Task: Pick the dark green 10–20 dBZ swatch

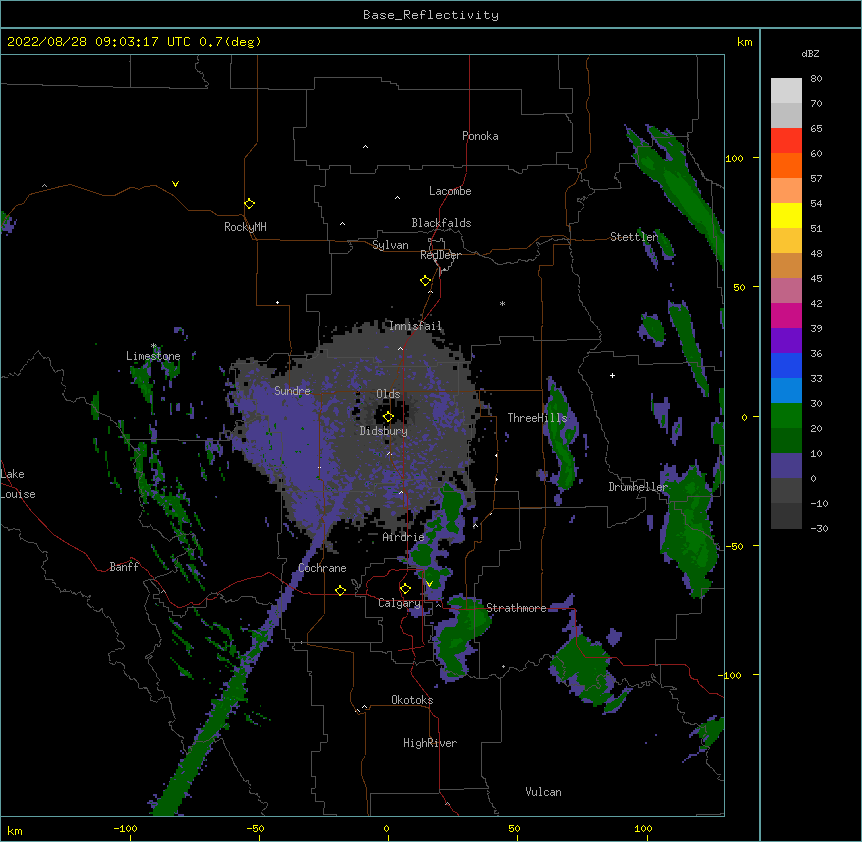Action: tap(786, 441)
